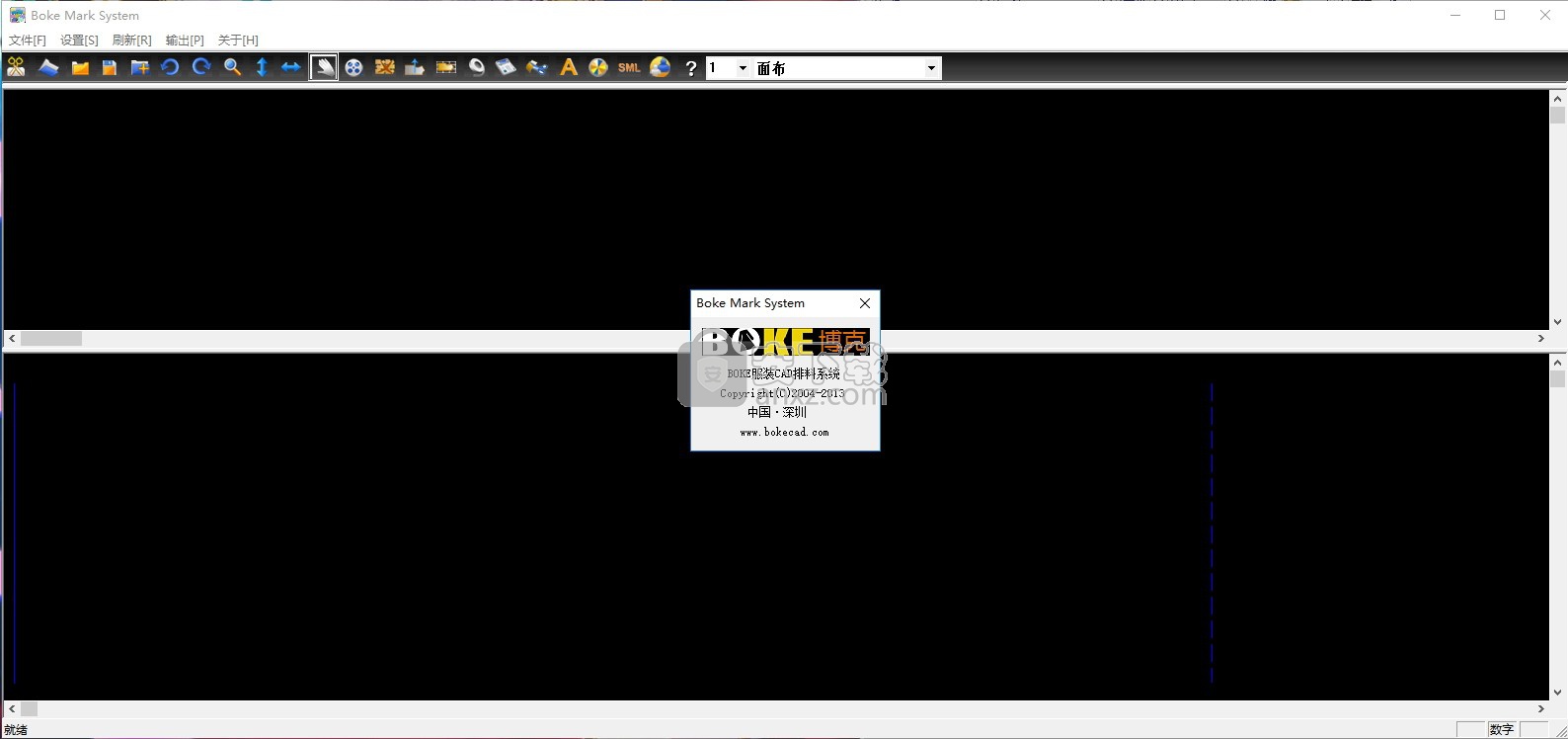Click the lower pane's scroll-right arrow

(1540, 708)
